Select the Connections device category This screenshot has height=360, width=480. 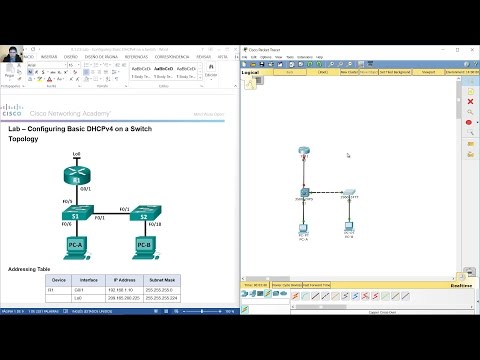click(268, 293)
